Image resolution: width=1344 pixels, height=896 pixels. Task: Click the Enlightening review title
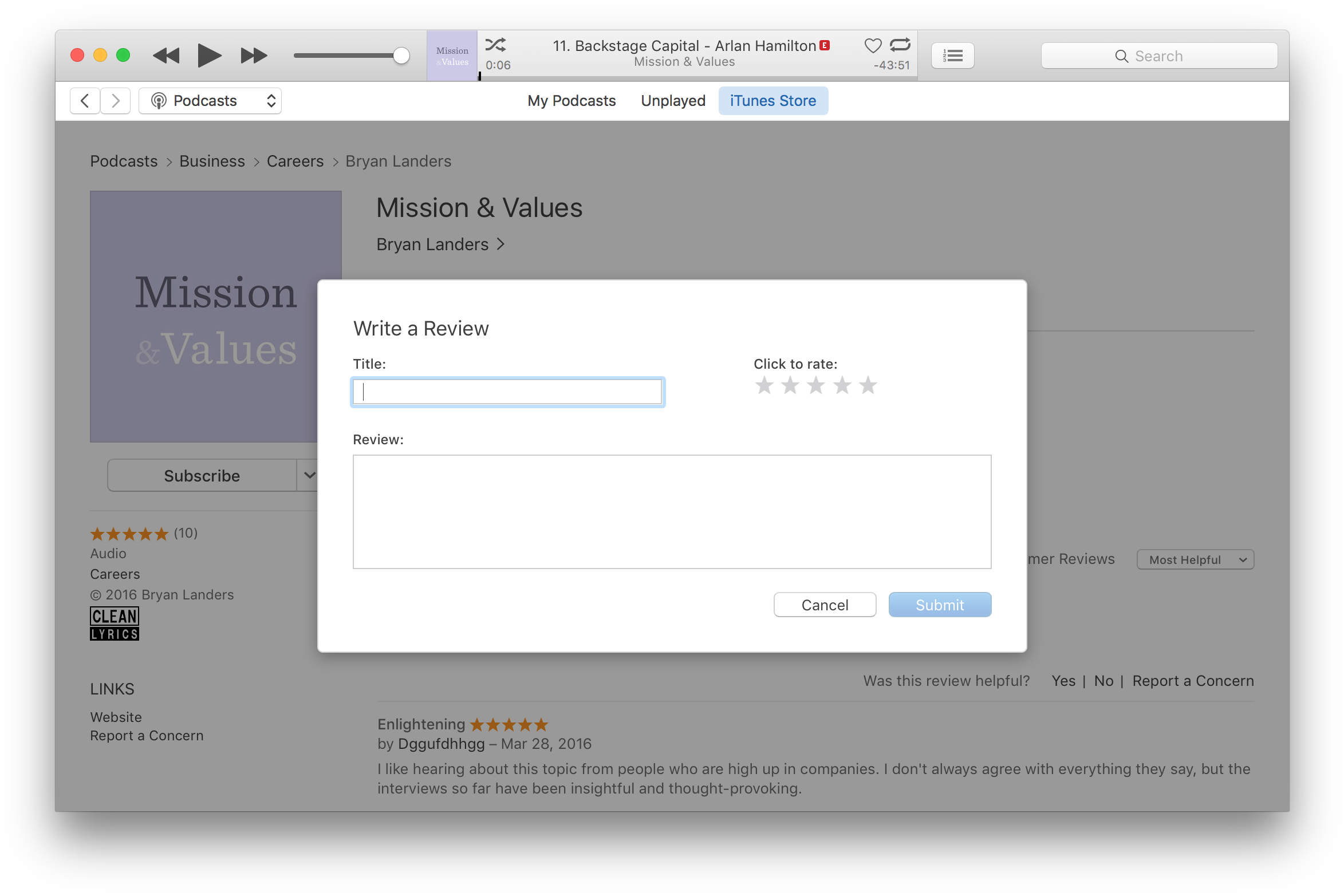pos(421,724)
